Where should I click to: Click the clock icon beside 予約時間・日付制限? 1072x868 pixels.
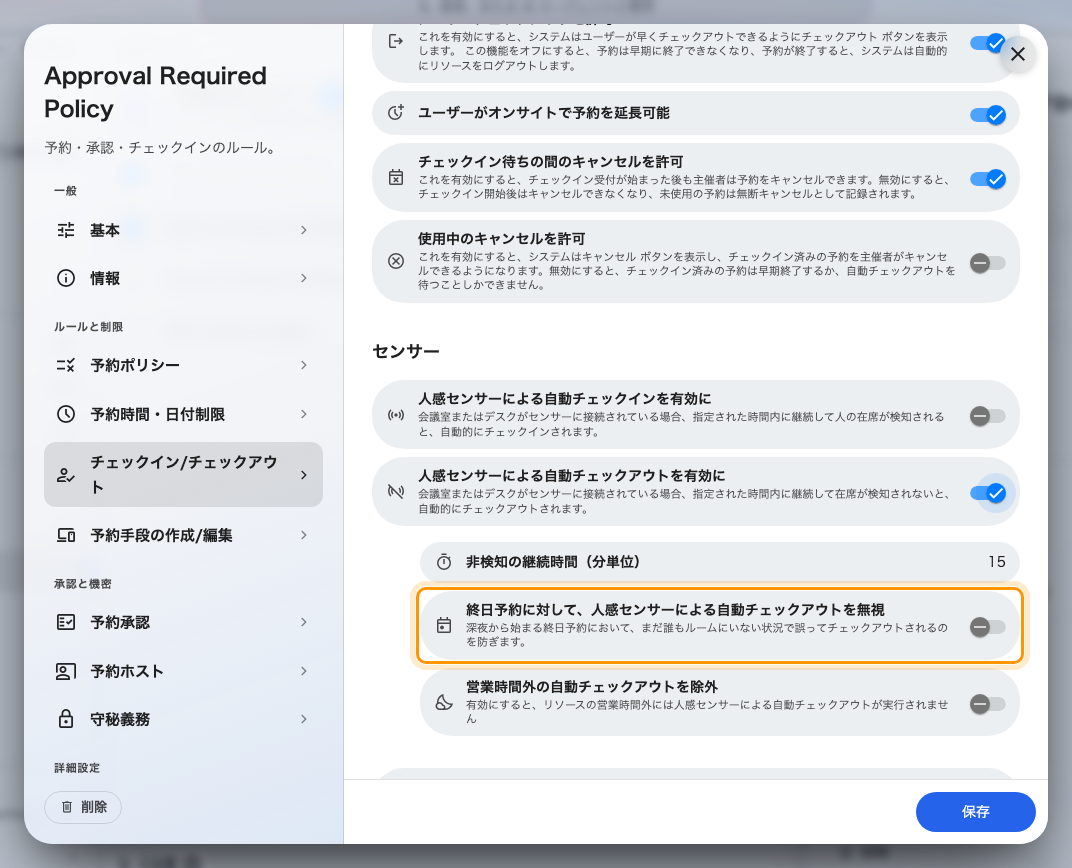point(66,413)
